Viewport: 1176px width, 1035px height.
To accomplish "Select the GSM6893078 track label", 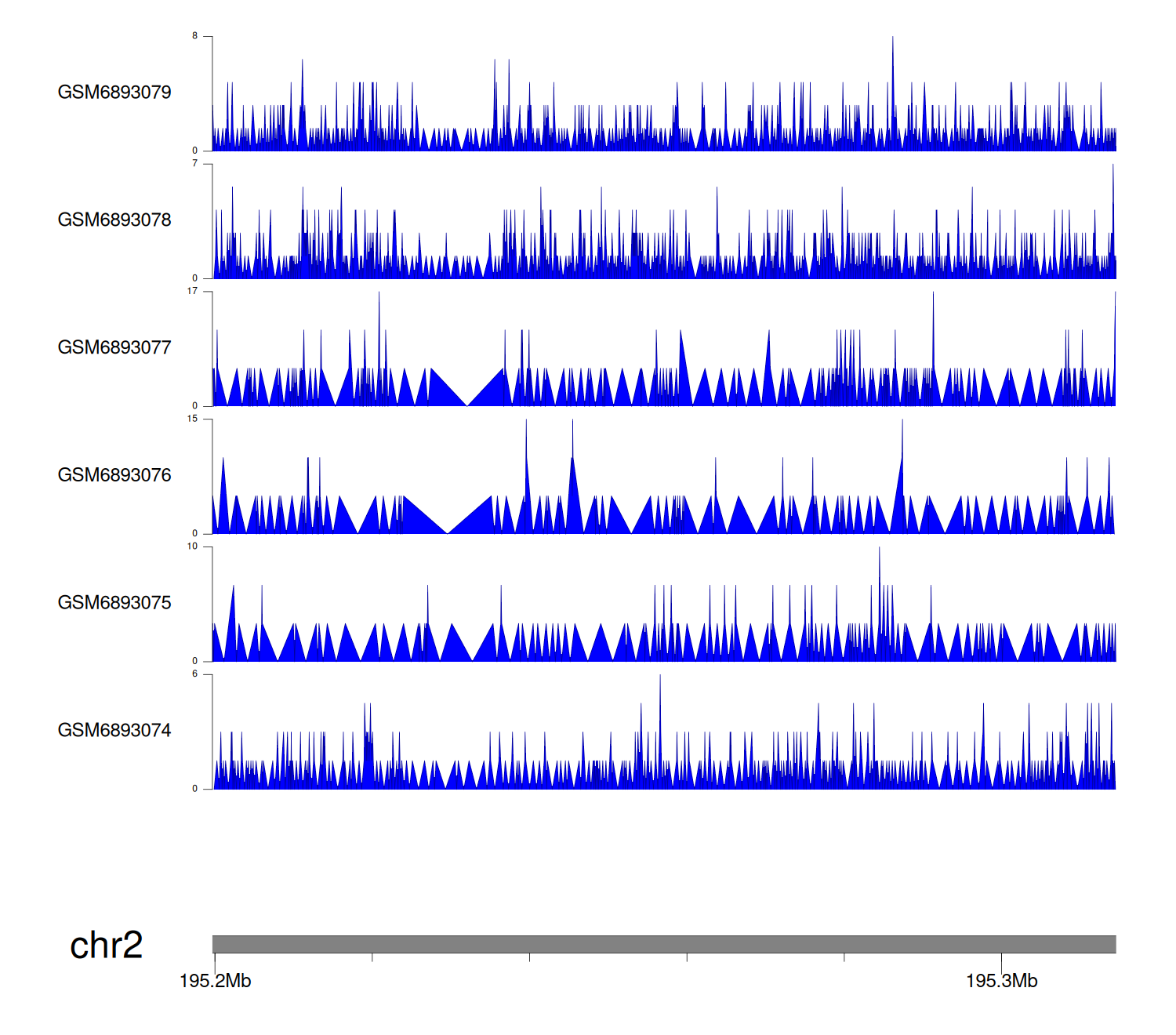I will pyautogui.click(x=114, y=220).
